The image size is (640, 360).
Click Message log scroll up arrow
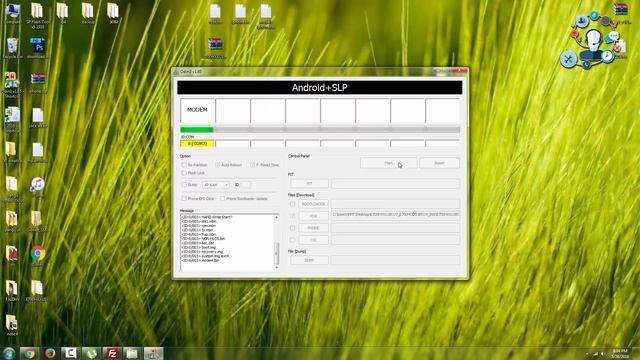(277, 218)
